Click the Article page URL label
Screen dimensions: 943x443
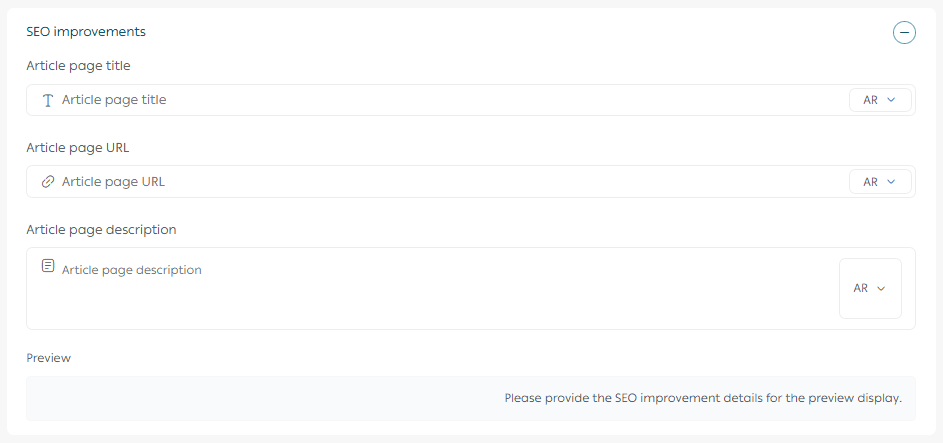(x=77, y=148)
